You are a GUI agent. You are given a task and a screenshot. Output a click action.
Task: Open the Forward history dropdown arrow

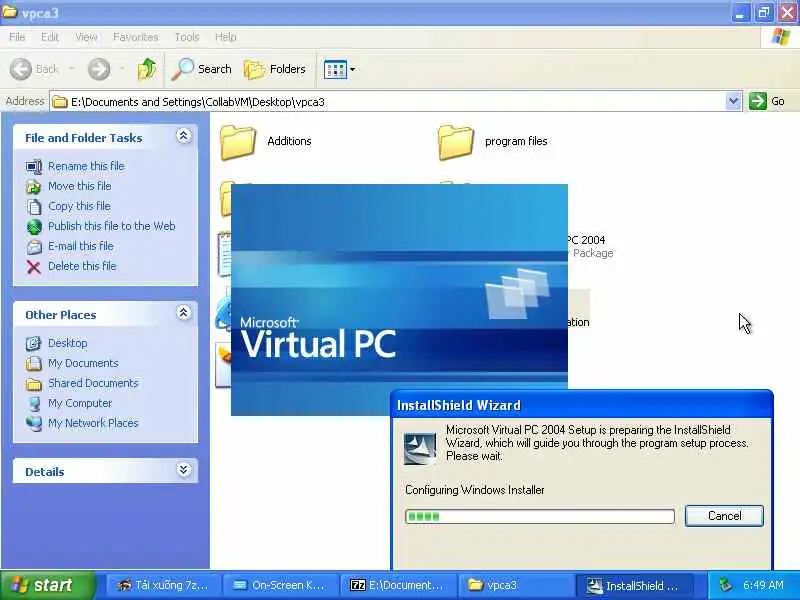(122, 68)
